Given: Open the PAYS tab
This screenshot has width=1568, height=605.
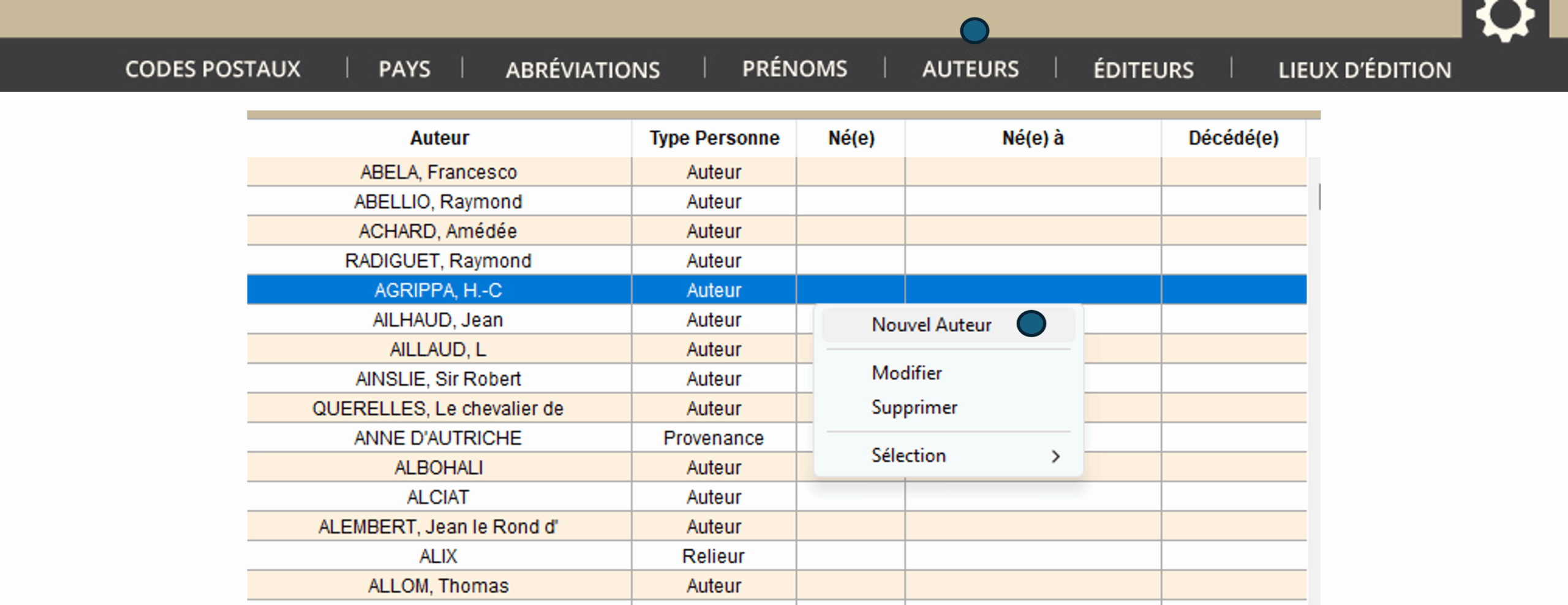Looking at the screenshot, I should click(x=404, y=69).
